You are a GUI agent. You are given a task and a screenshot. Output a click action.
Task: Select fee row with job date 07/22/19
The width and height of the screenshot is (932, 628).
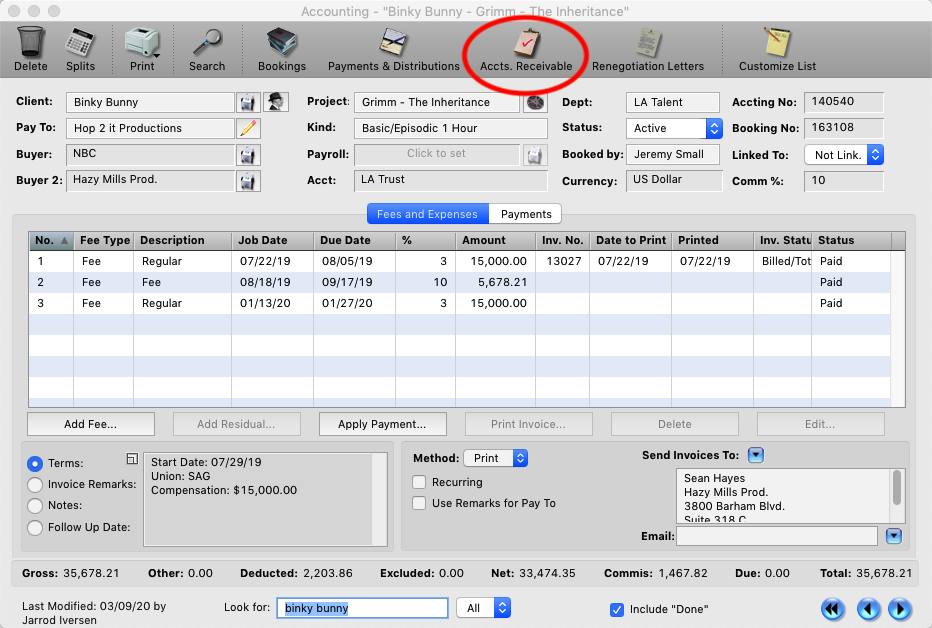[x=459, y=261]
